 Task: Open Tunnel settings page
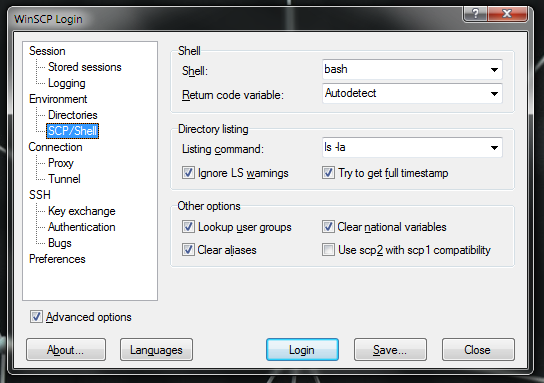pyautogui.click(x=64, y=179)
